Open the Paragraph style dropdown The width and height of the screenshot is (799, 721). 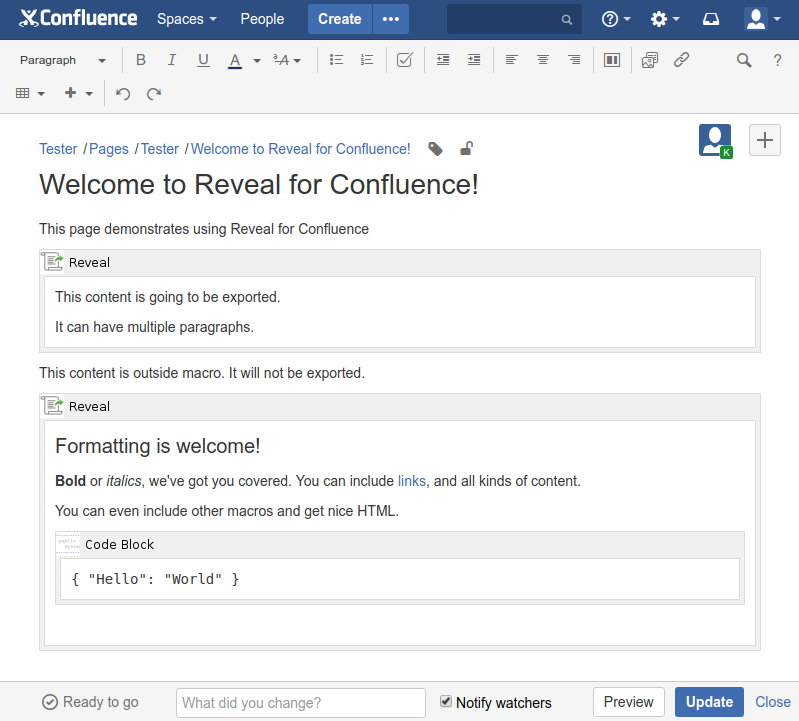(62, 60)
